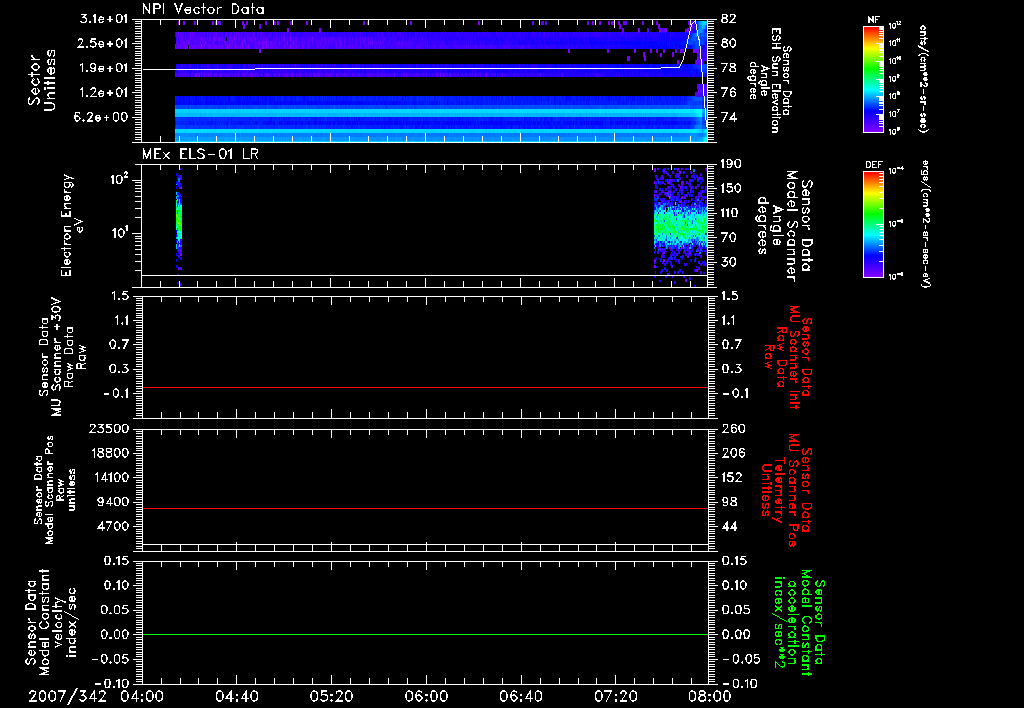Click the ergs/(cm**2-sr-sec-eV) color bar units label

(923, 224)
